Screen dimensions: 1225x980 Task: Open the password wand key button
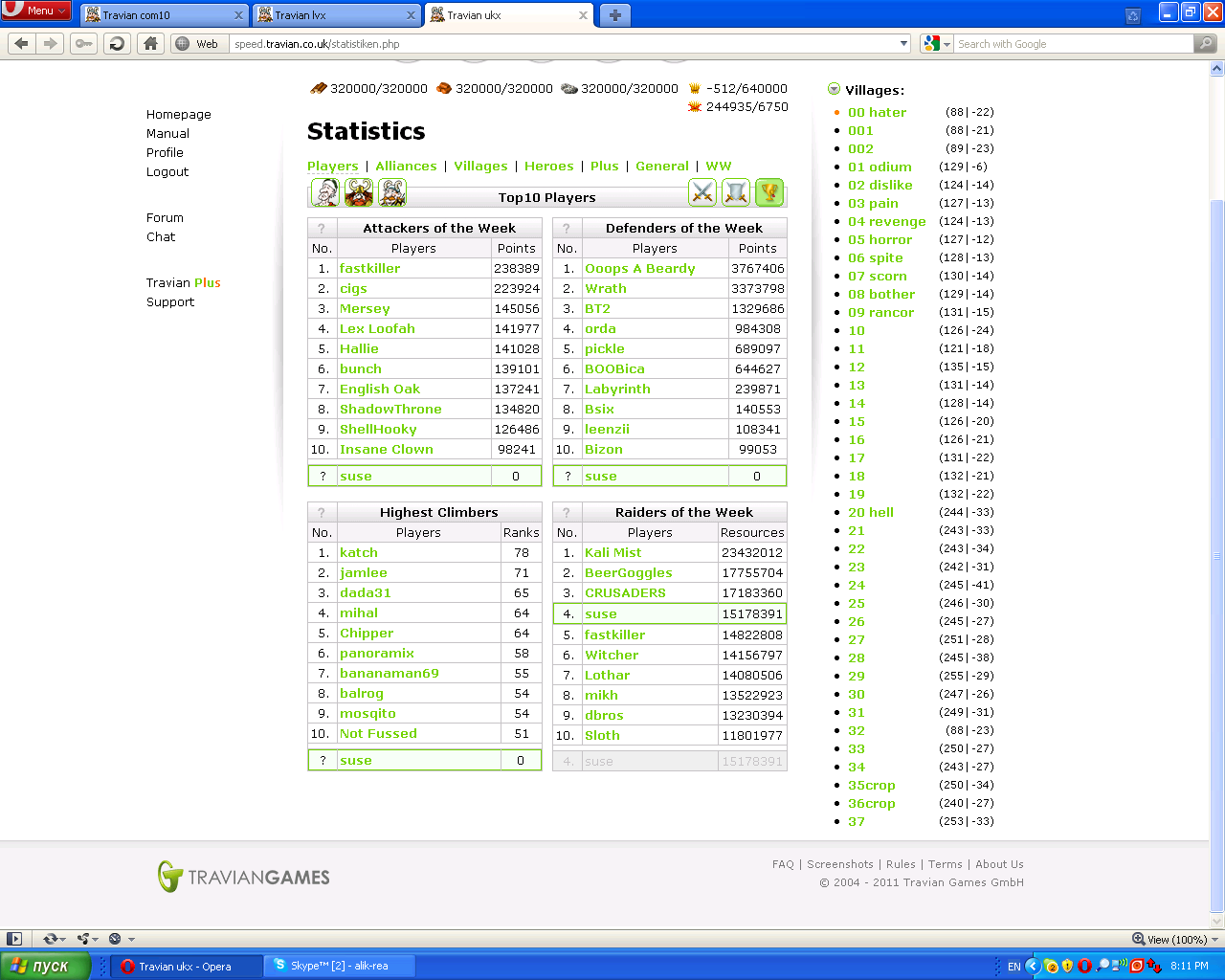(x=84, y=43)
